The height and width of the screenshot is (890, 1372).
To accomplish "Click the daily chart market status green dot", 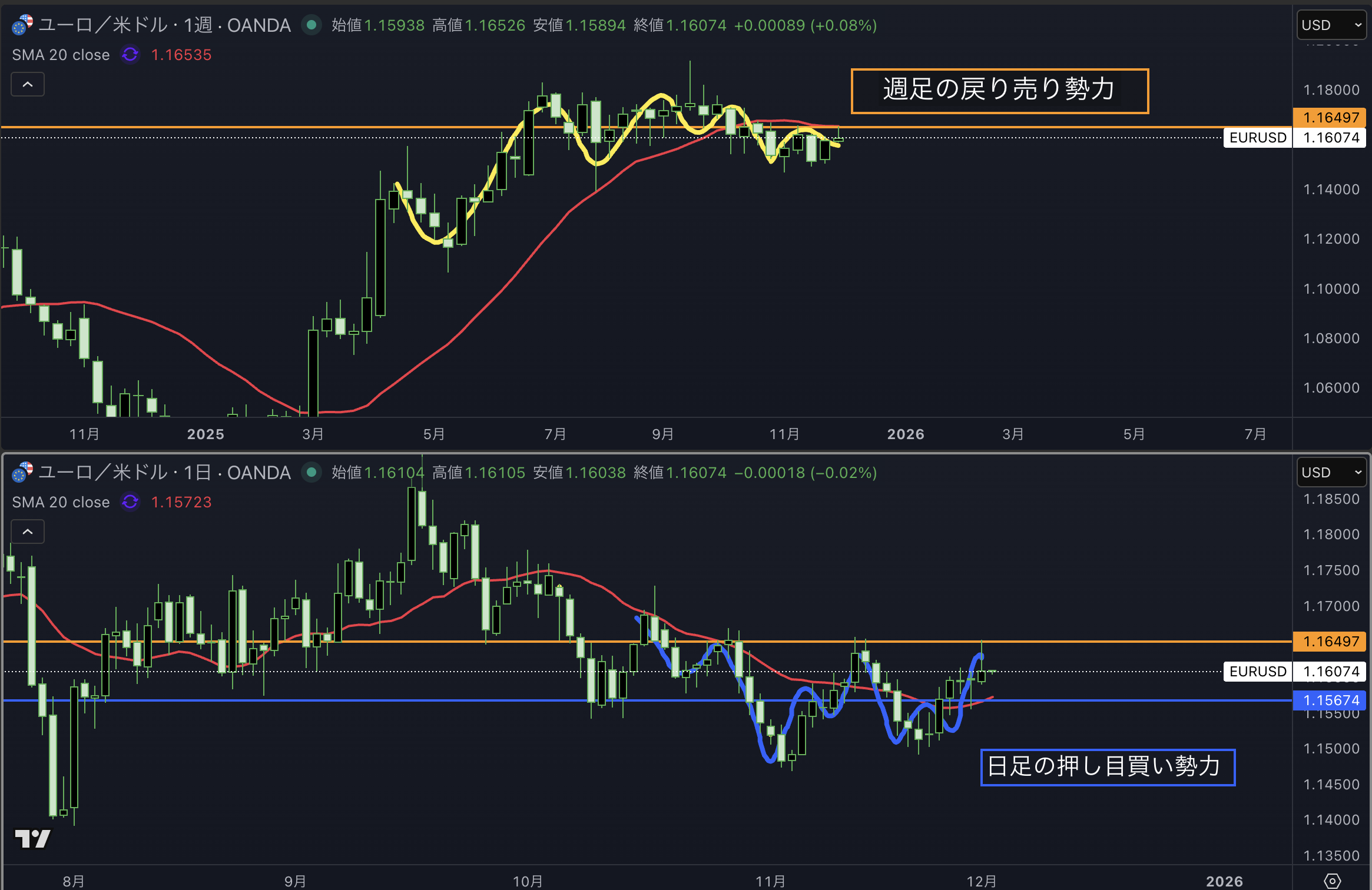I will coord(311,473).
